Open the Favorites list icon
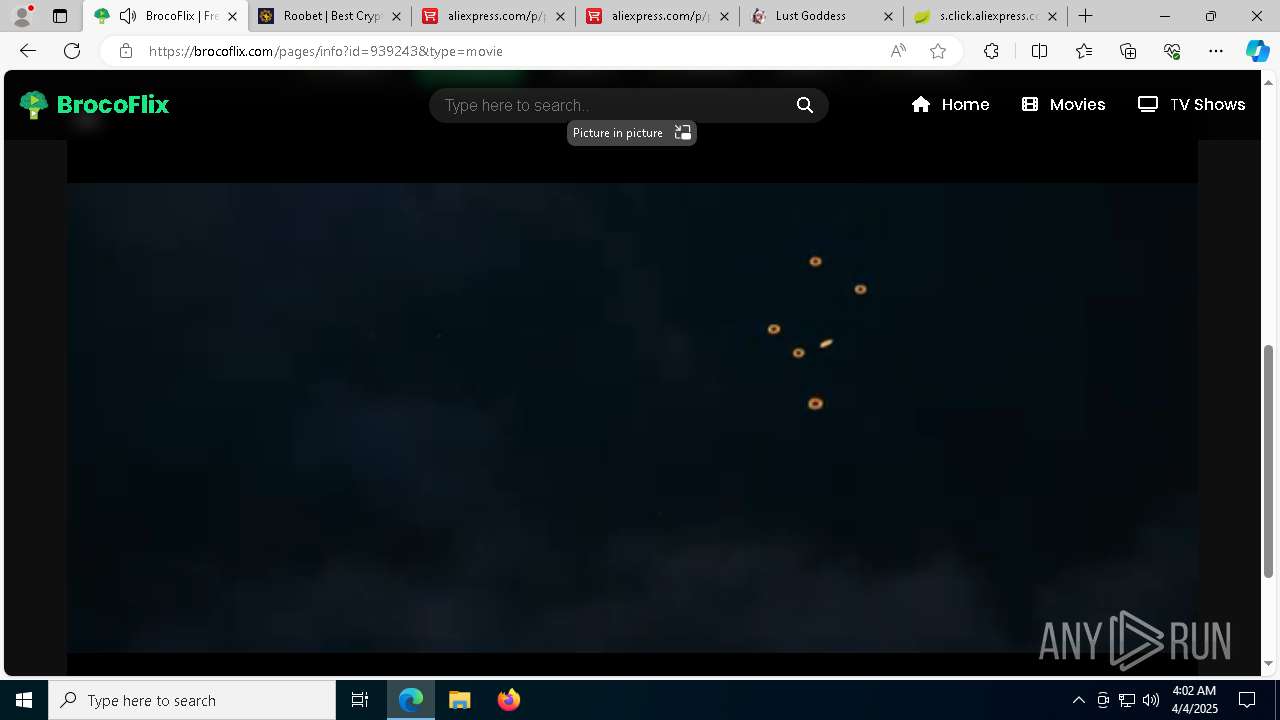This screenshot has height=720, width=1280. pyautogui.click(x=1084, y=51)
